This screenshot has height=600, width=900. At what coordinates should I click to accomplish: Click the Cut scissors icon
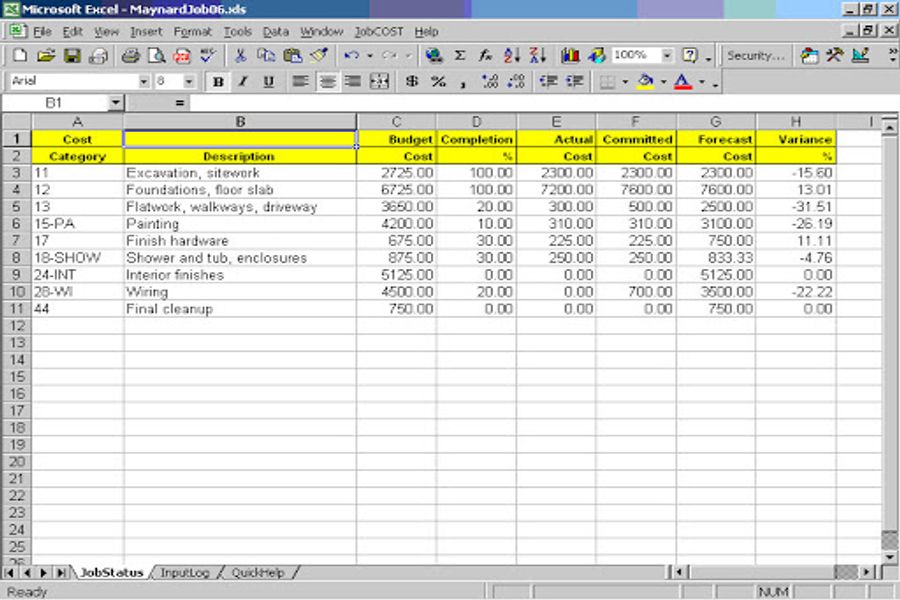point(241,56)
